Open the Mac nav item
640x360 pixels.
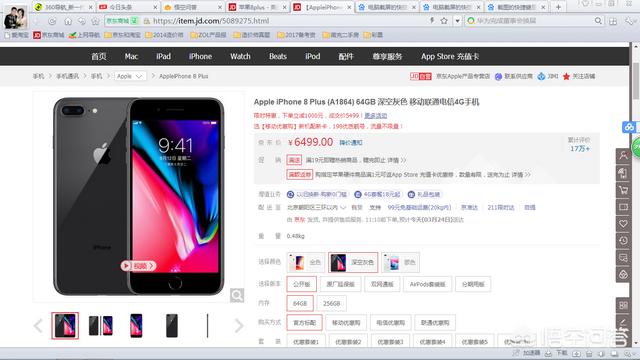131,56
